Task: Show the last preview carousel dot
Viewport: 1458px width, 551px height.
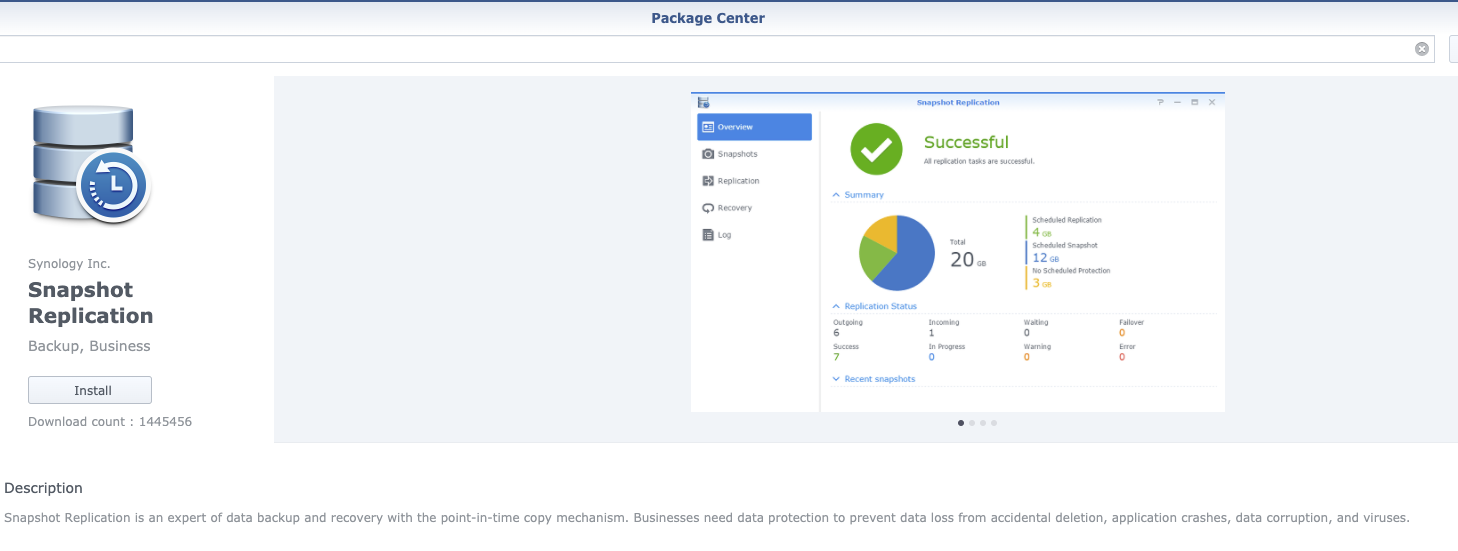Action: [x=994, y=423]
